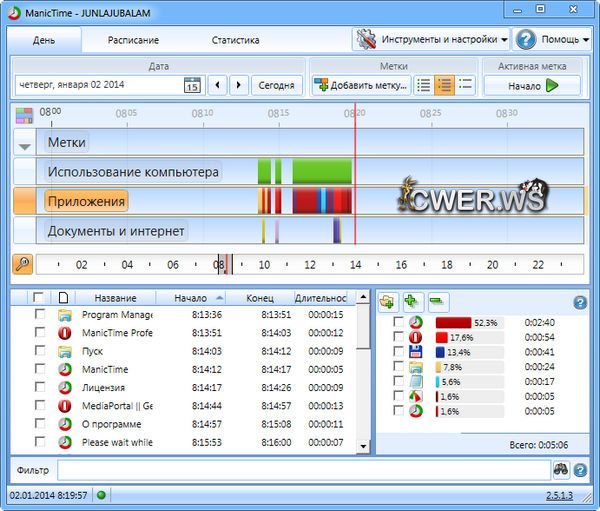
Task: Select the Приложения timeline label
Action: pos(86,201)
